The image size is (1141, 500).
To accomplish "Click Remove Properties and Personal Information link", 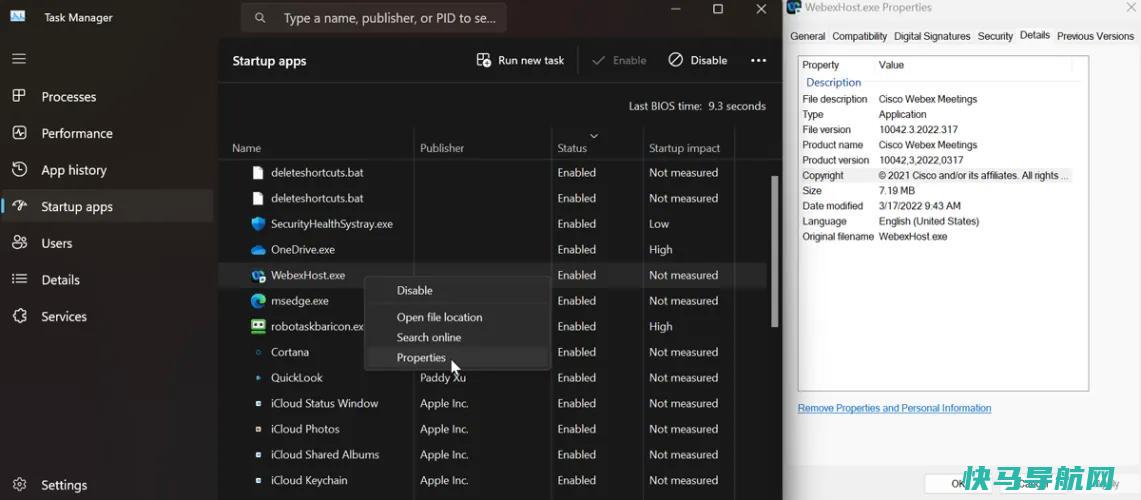I will point(894,408).
